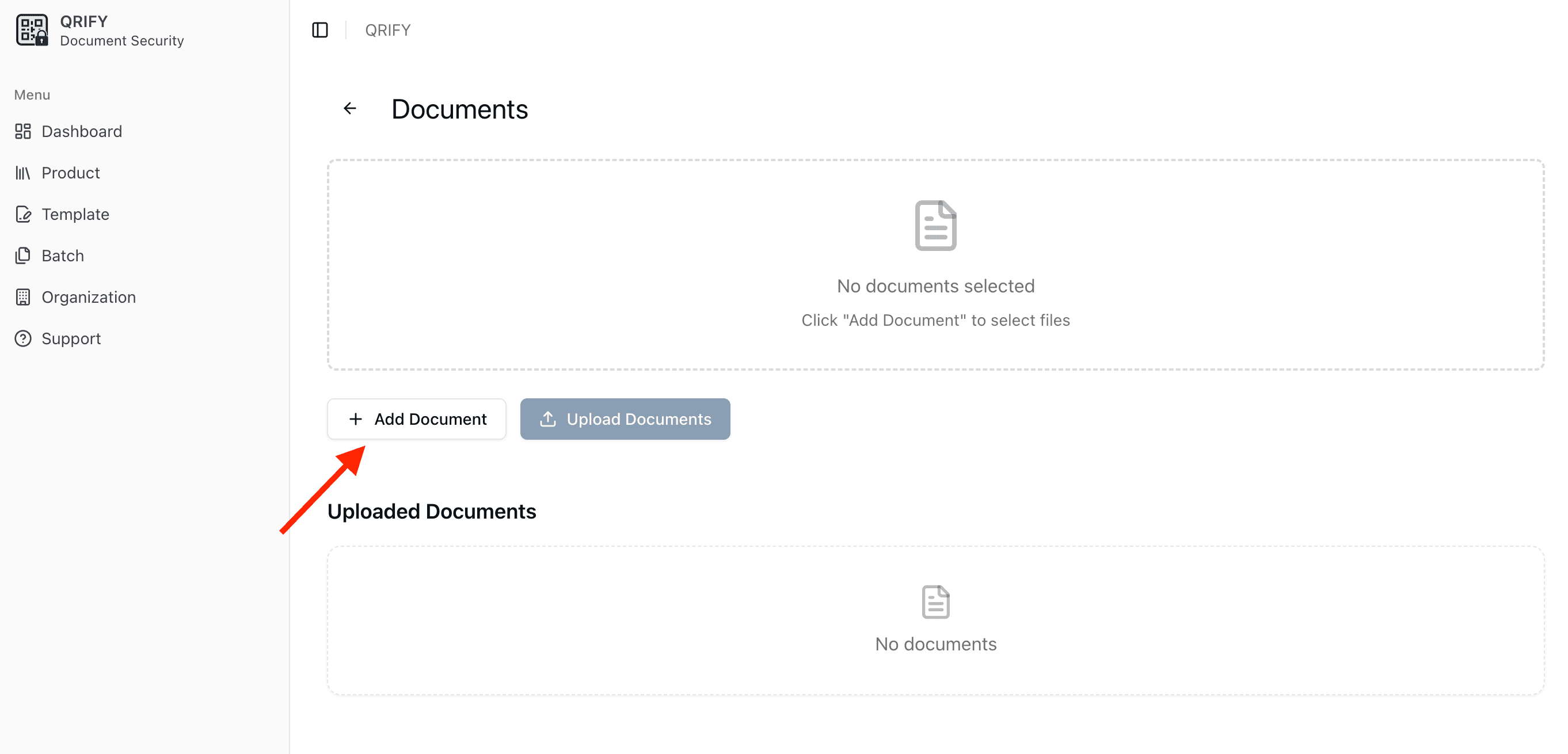Open the Dashboard menu entry
The image size is (1568, 754).
pyautogui.click(x=82, y=131)
